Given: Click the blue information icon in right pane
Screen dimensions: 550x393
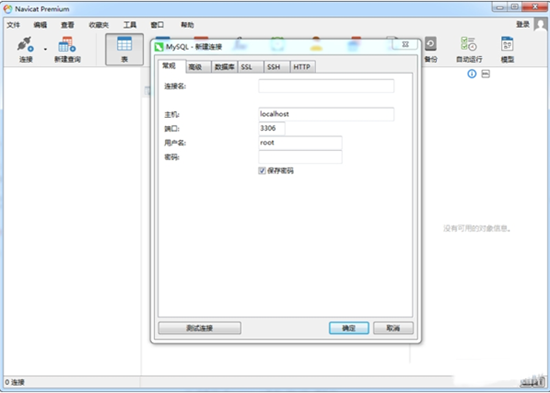Looking at the screenshot, I should (472, 74).
